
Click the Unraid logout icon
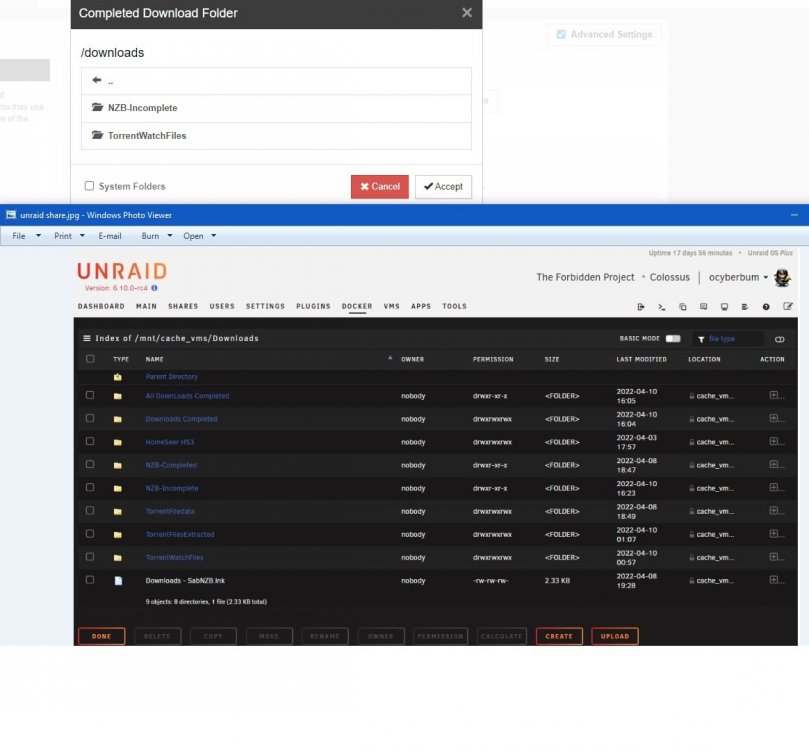click(x=641, y=306)
